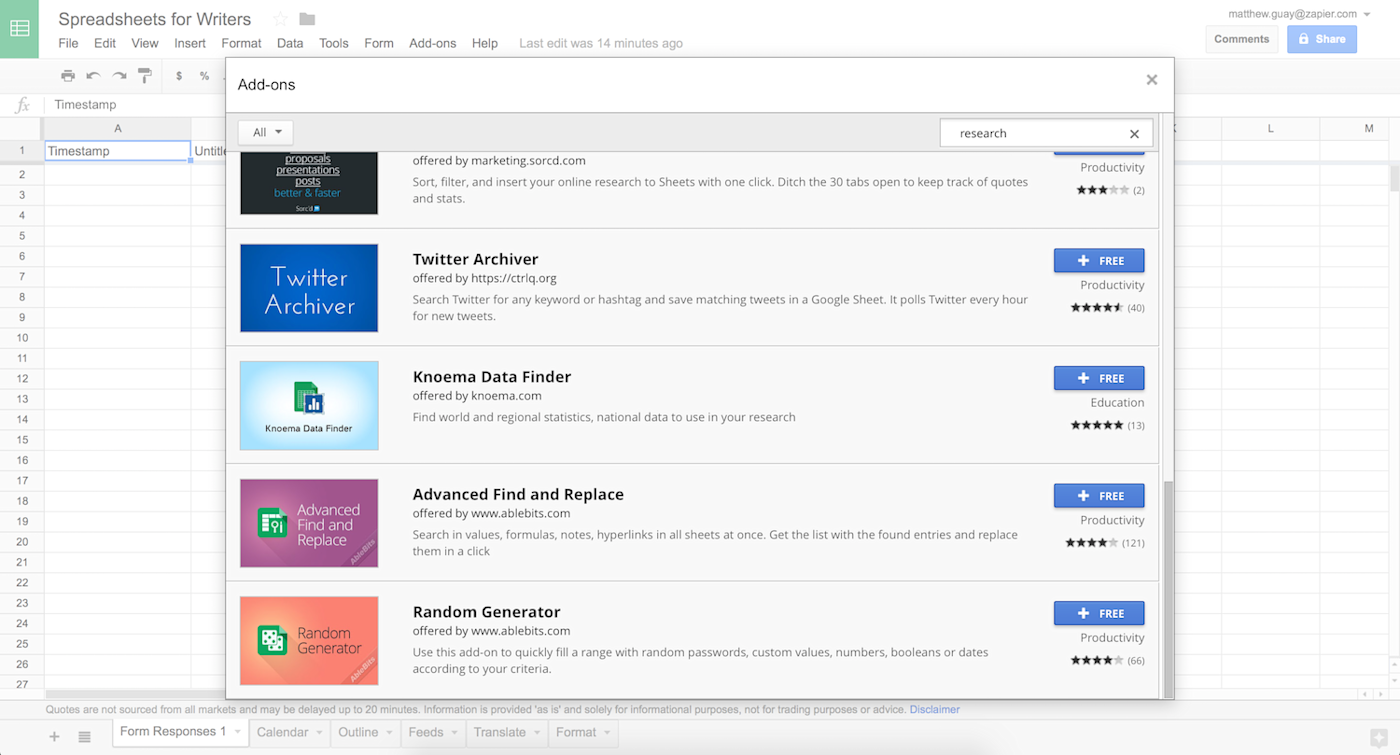Activate the paint format tool
This screenshot has height=755, width=1400.
point(145,76)
